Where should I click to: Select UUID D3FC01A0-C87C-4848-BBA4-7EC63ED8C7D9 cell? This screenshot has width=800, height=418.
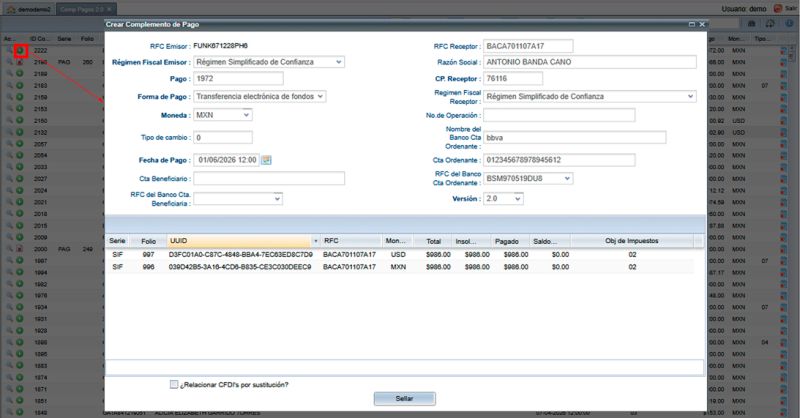(x=240, y=255)
